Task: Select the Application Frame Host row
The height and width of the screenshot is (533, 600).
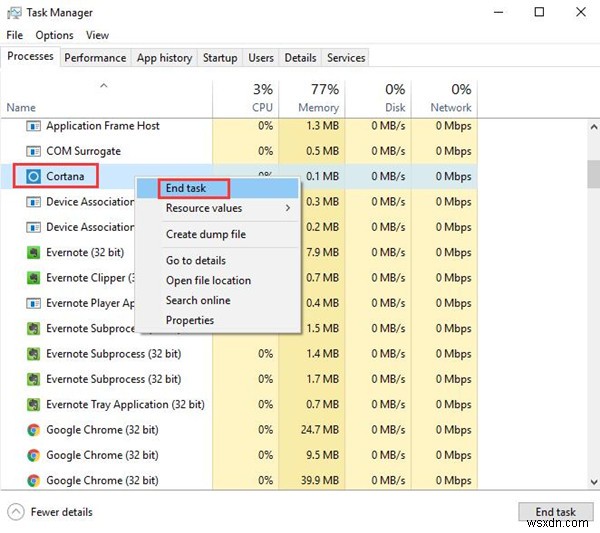Action: (x=239, y=126)
